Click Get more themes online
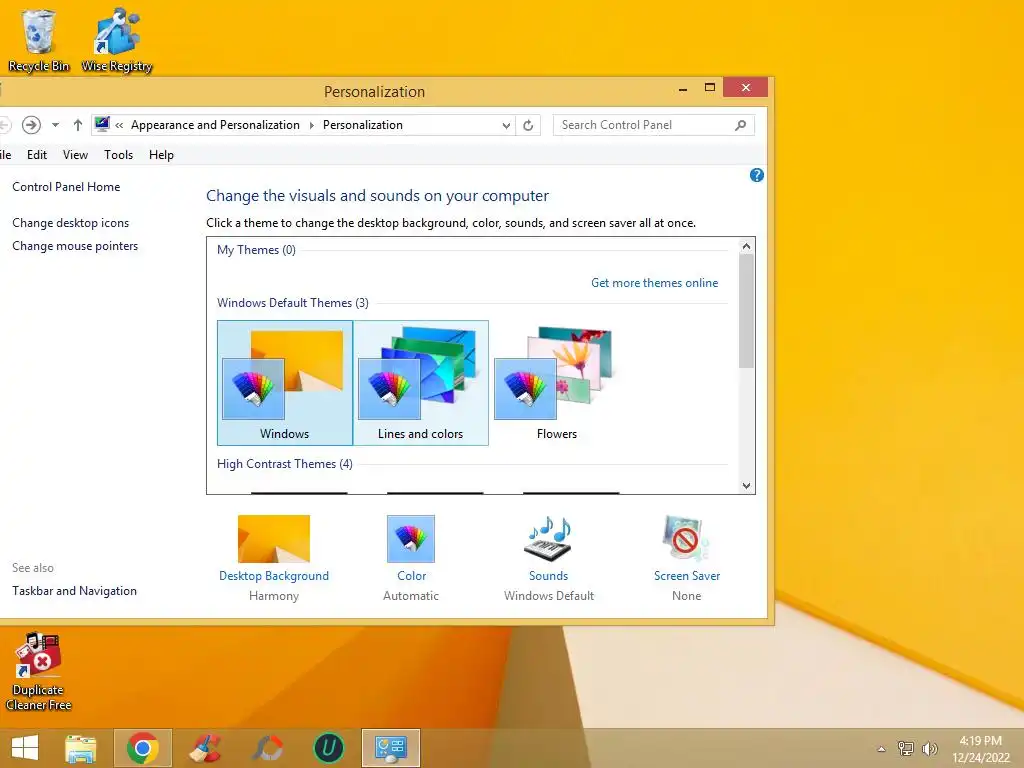The width and height of the screenshot is (1024, 768). (654, 283)
